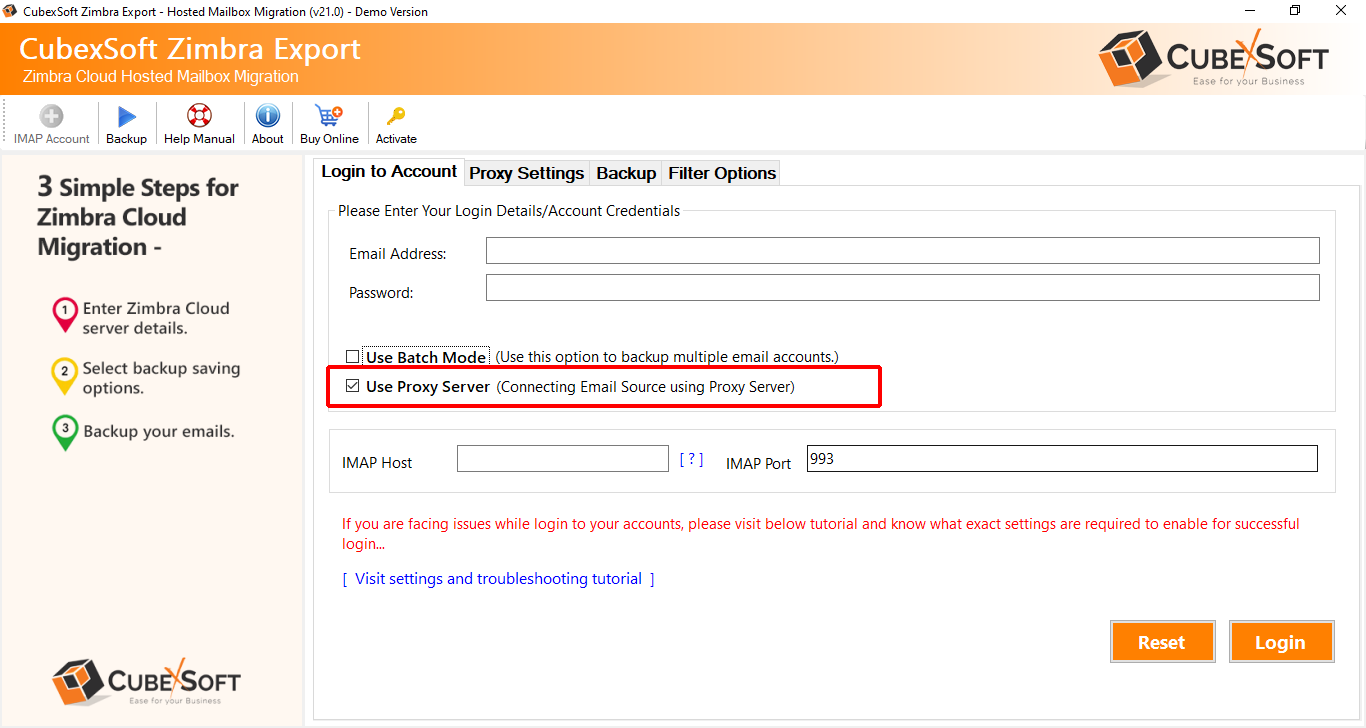Screen dimensions: 1366x728
Task: Switch to the Backup tab
Action: coord(626,173)
